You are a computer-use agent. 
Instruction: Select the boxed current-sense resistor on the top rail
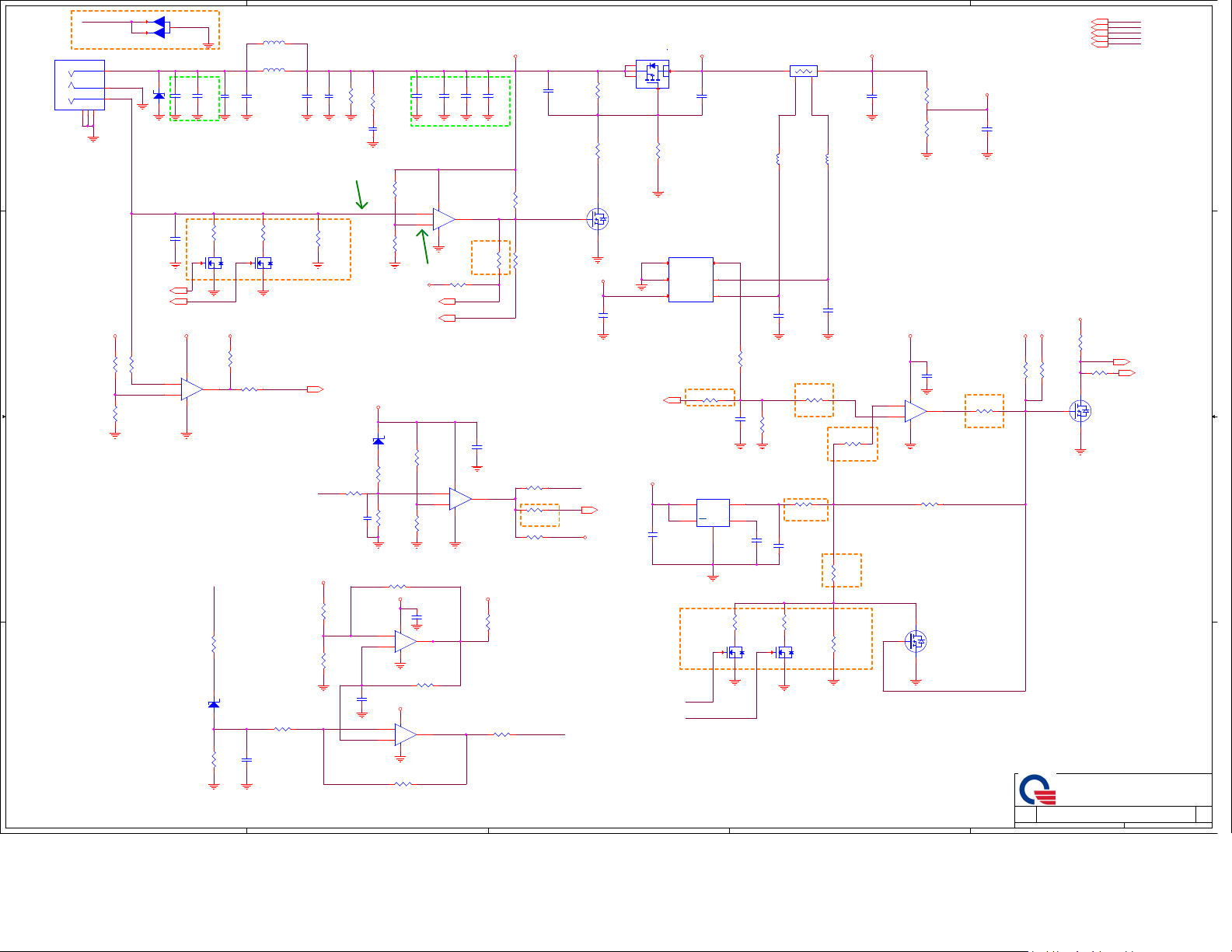pos(804,71)
